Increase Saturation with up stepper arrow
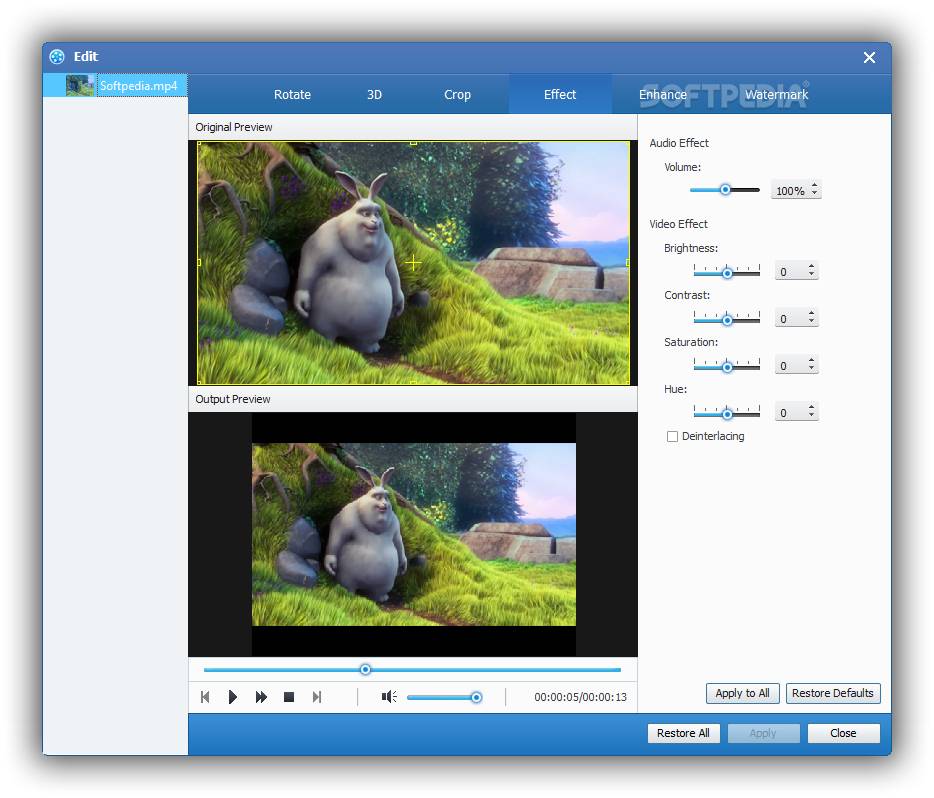934x798 pixels. (811, 361)
